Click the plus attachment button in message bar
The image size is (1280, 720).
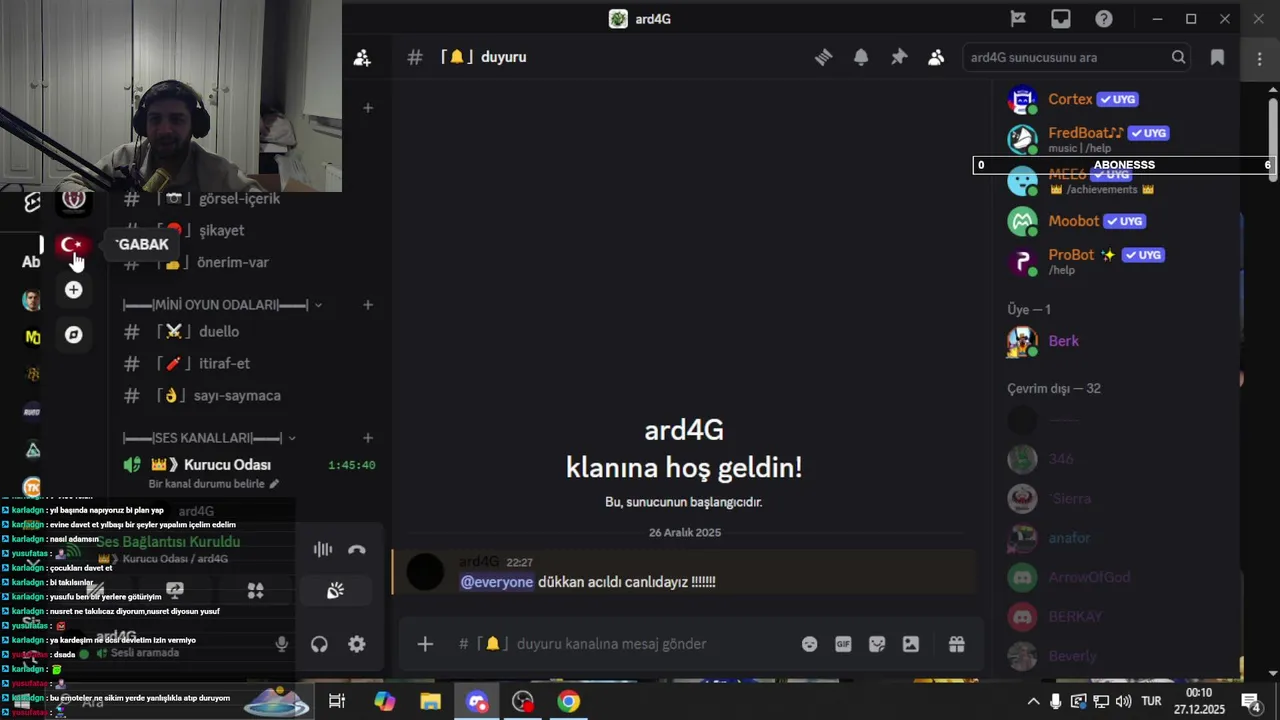tap(425, 644)
